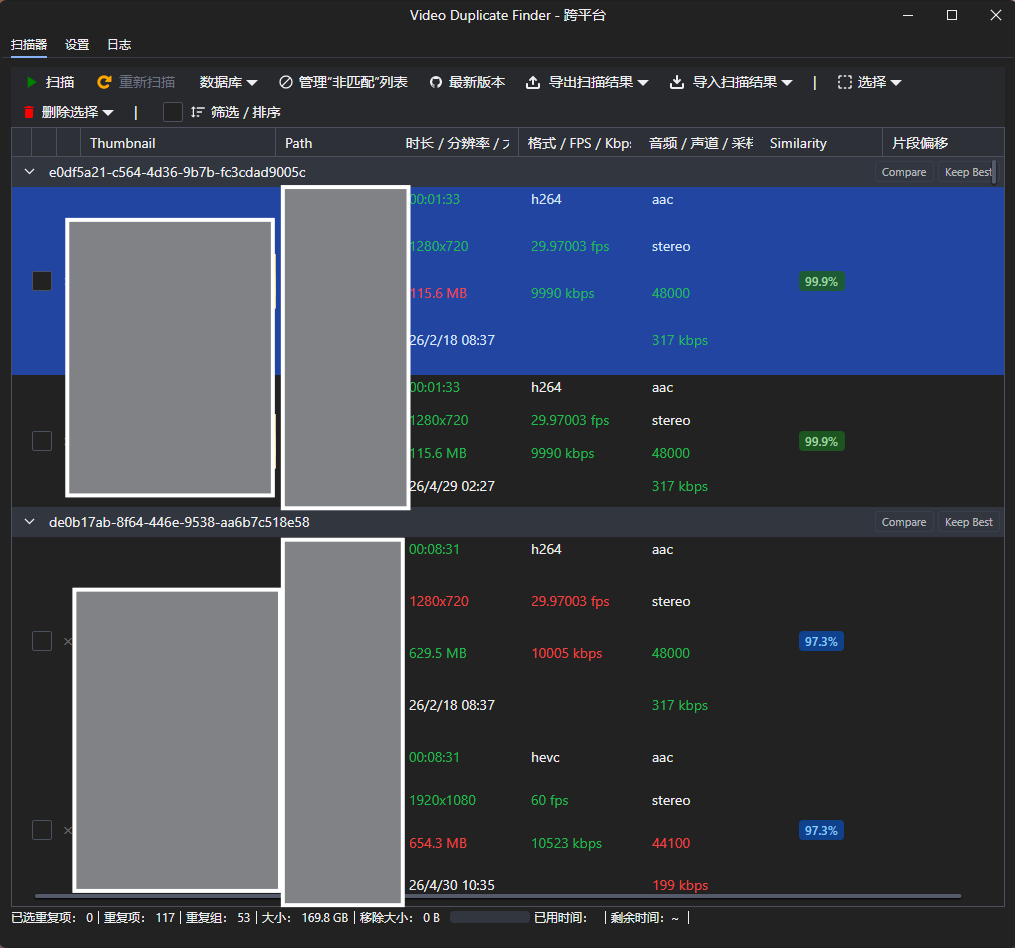The height and width of the screenshot is (948, 1015).
Task: Open the database dropdown menu
Action: tap(228, 82)
